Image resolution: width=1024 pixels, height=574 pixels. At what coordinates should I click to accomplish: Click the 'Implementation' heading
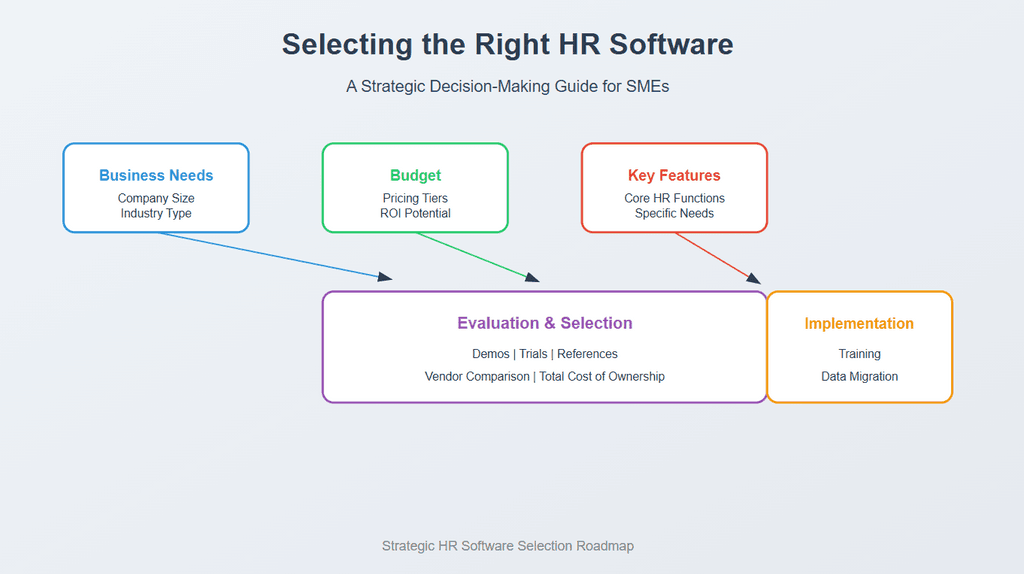859,323
